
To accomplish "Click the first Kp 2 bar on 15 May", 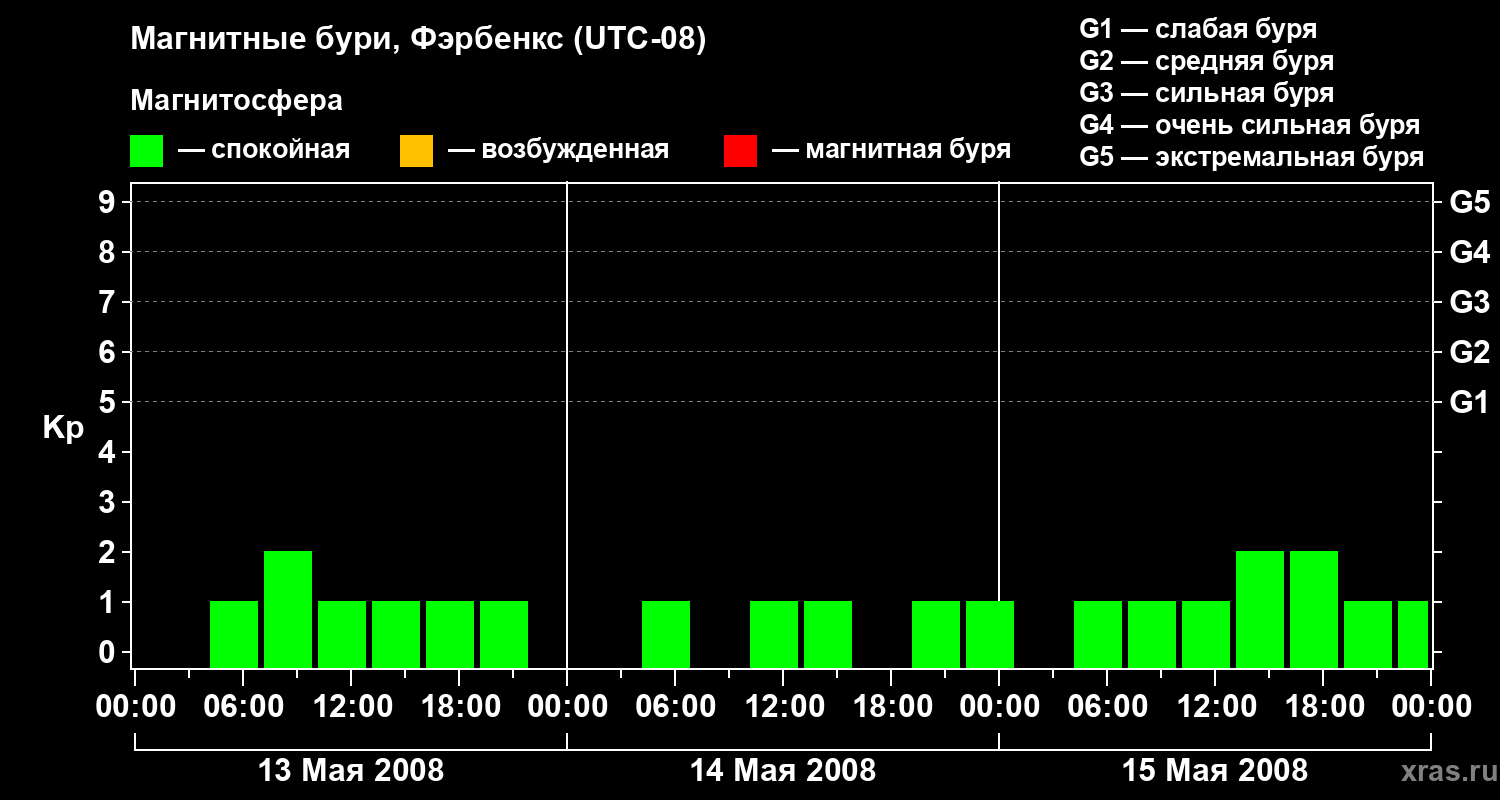I will 1260,609.
